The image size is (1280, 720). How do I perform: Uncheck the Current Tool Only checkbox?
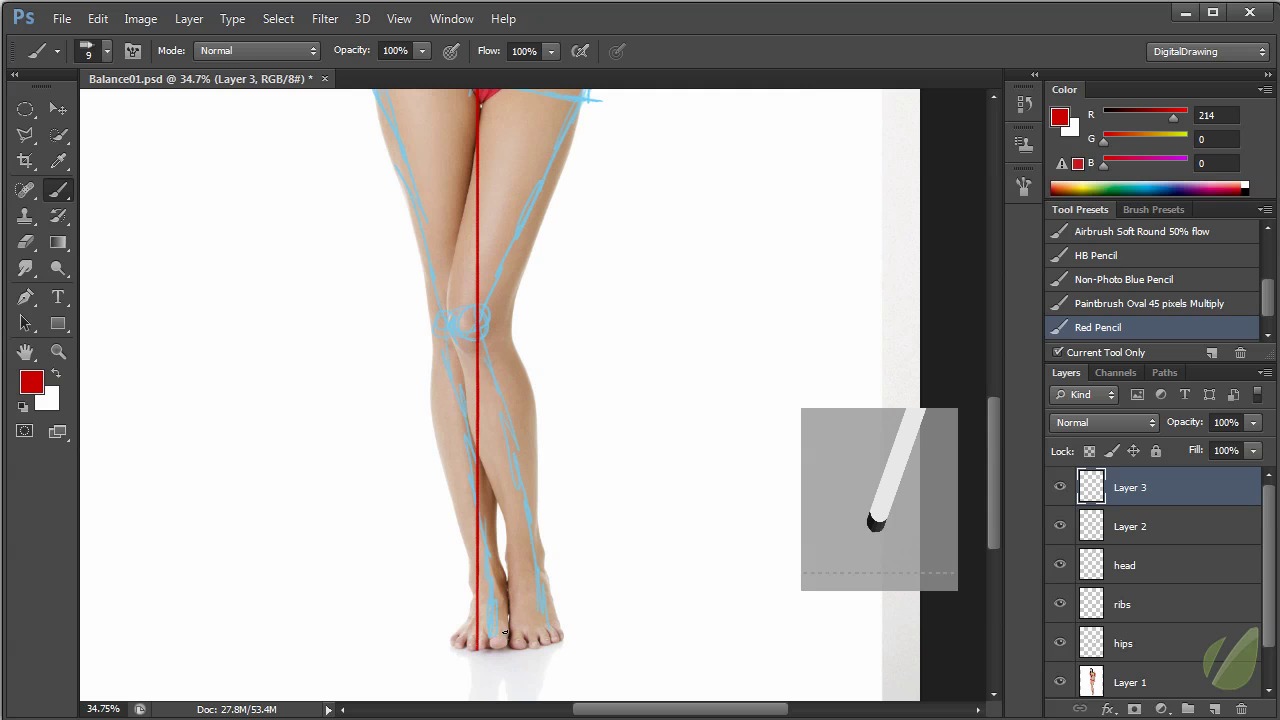tap(1058, 352)
